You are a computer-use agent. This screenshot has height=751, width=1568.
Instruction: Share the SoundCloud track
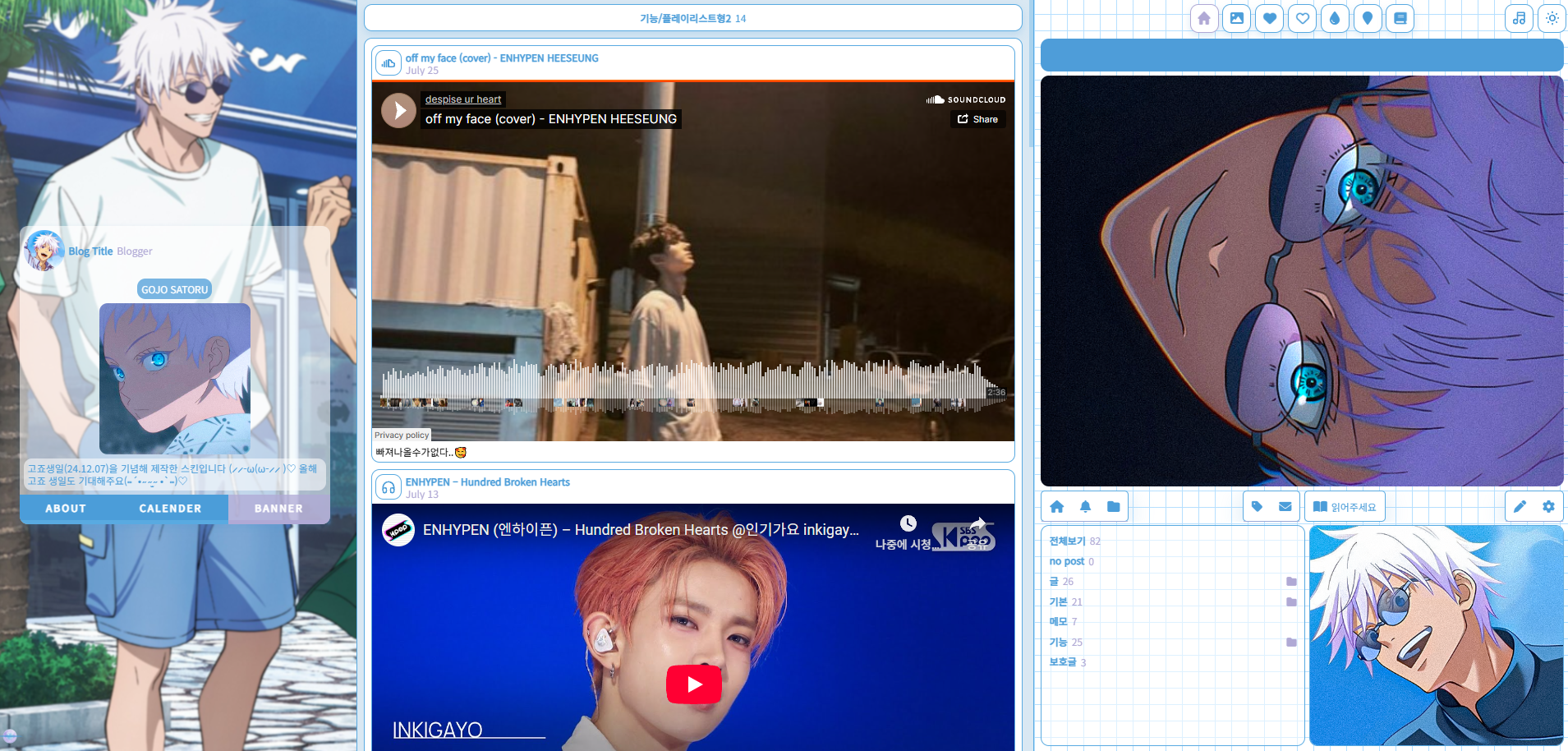pyautogui.click(x=978, y=119)
